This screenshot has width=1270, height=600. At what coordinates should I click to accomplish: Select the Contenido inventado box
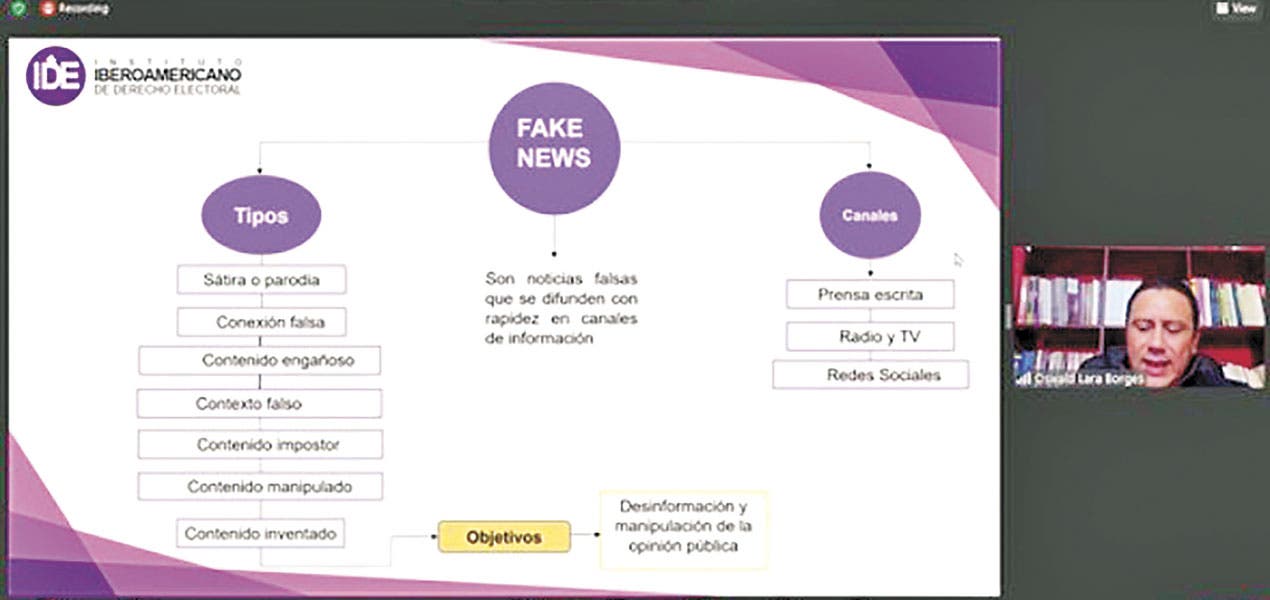point(261,533)
